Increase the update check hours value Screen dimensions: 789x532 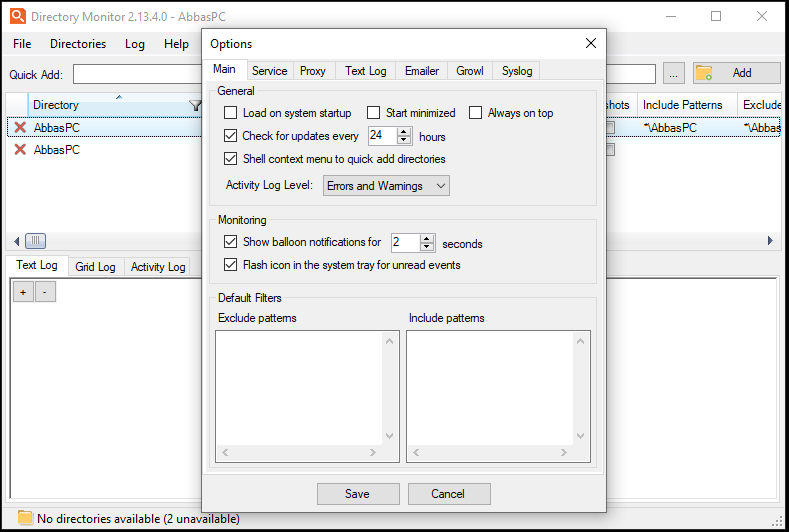(x=404, y=131)
